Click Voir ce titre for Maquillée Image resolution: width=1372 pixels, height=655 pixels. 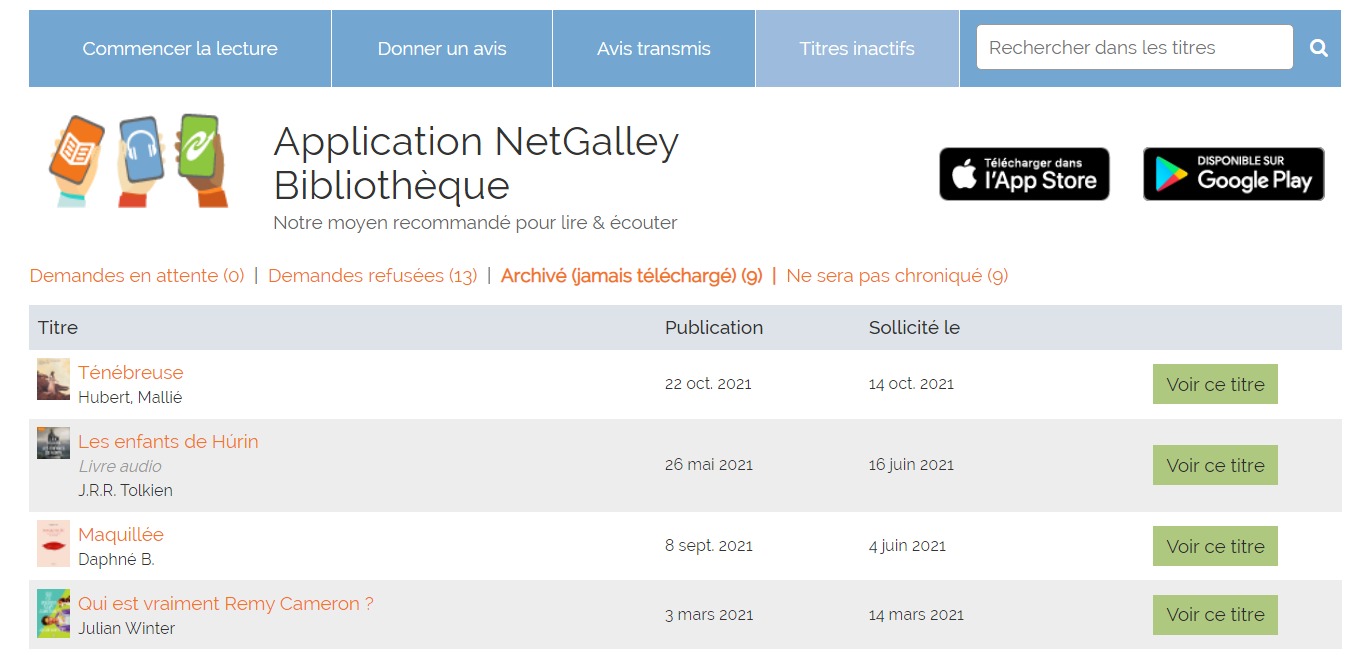[1215, 546]
